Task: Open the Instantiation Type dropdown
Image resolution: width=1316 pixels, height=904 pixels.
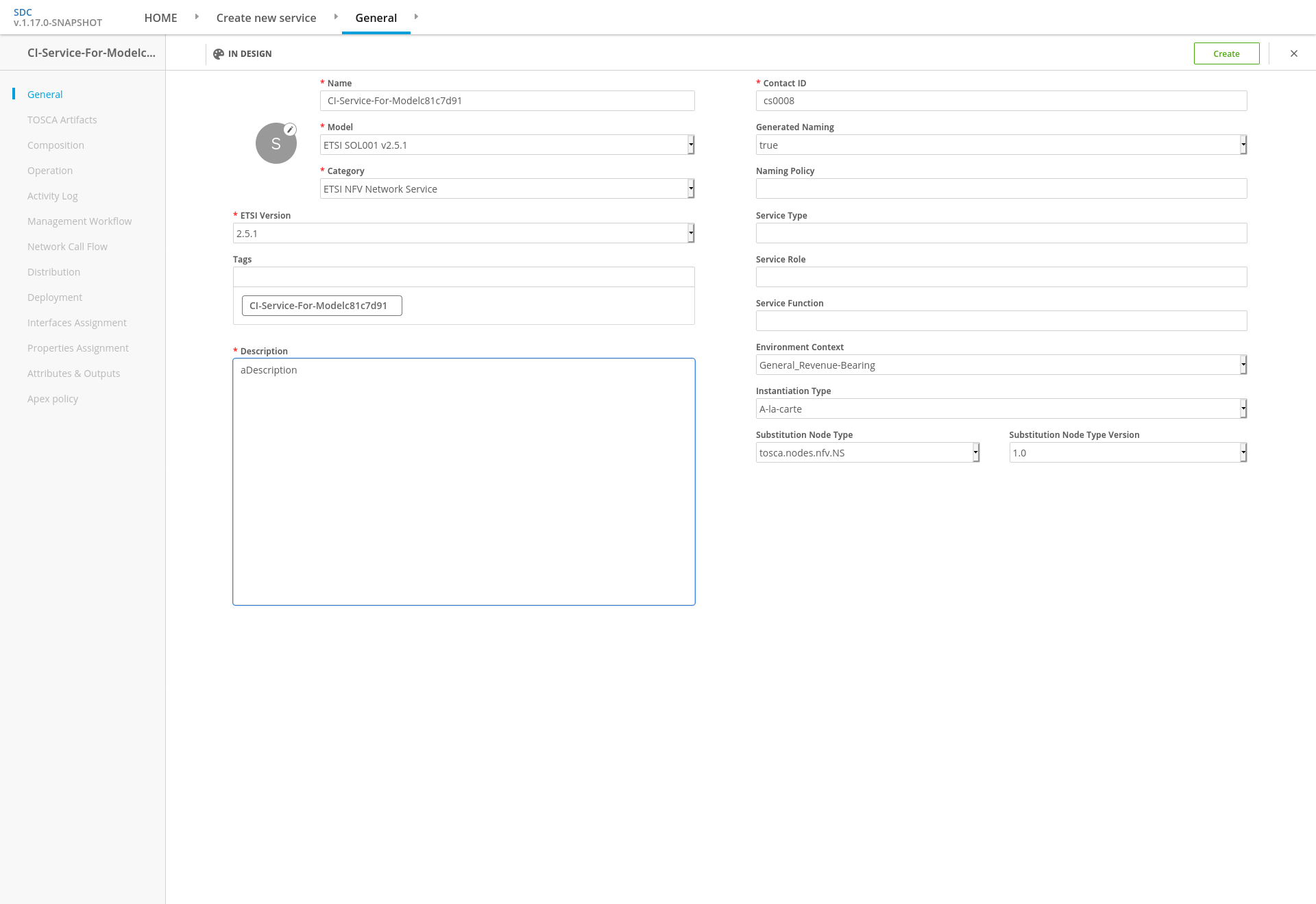Action: tap(1001, 408)
